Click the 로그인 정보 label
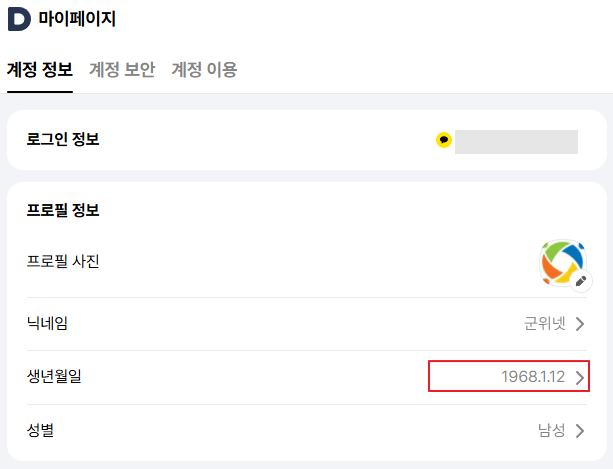This screenshot has width=613, height=469. [63, 139]
